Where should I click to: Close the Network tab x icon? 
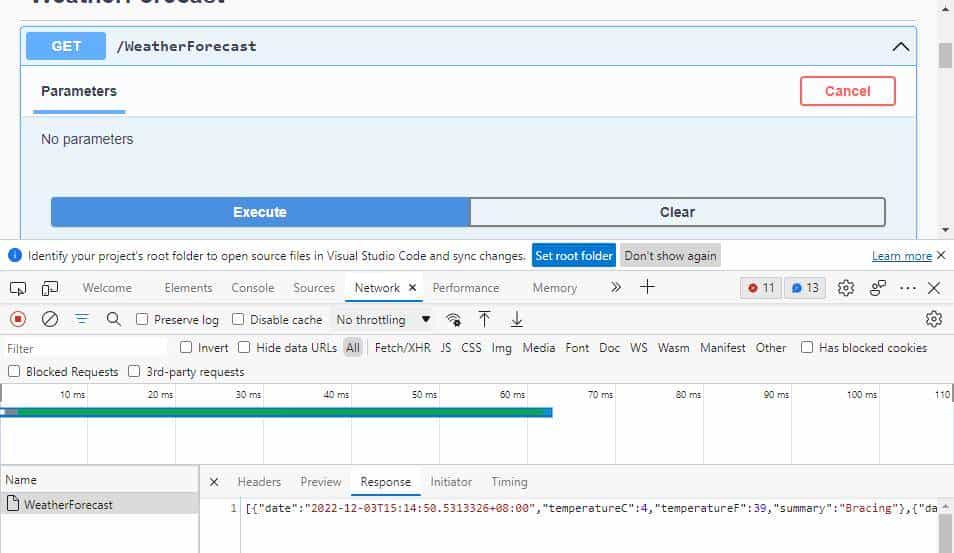[413, 288]
